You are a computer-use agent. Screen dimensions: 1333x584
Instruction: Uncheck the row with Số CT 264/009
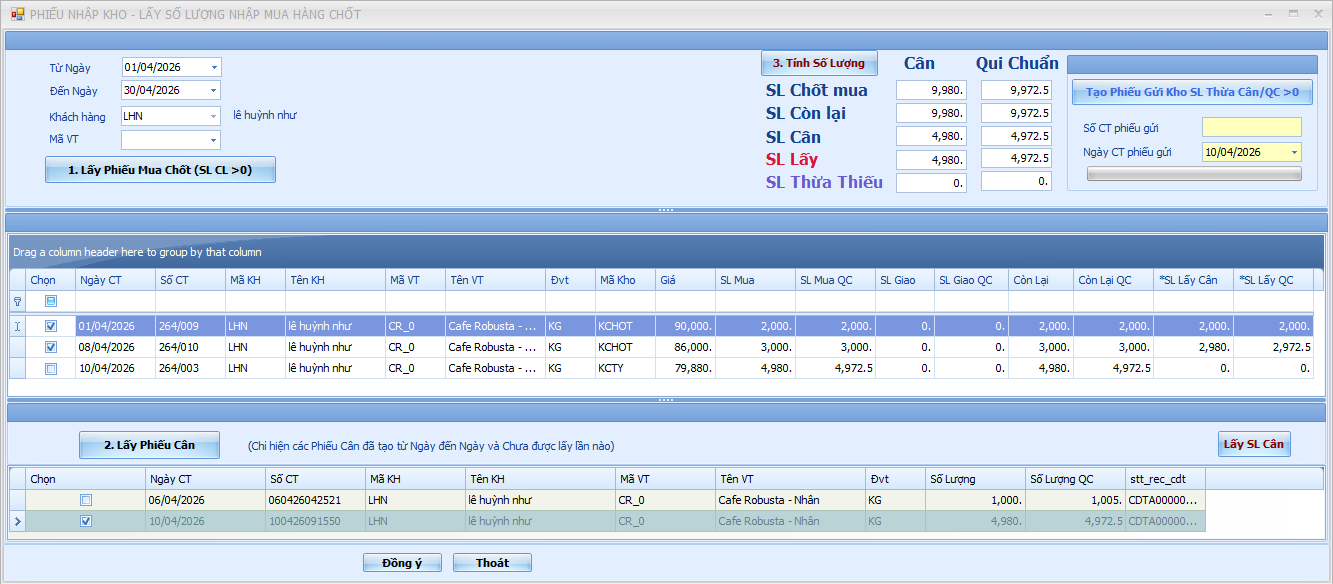click(51, 326)
